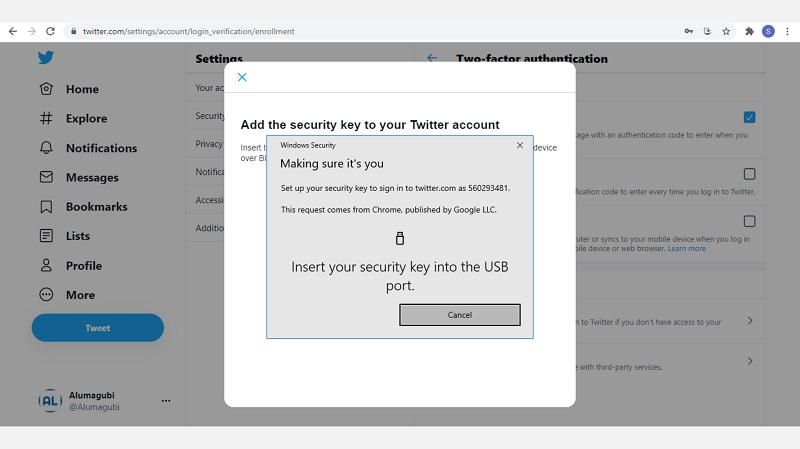Click 'Insert your security key' message text
Image resolution: width=800 pixels, height=449 pixels.
point(400,276)
